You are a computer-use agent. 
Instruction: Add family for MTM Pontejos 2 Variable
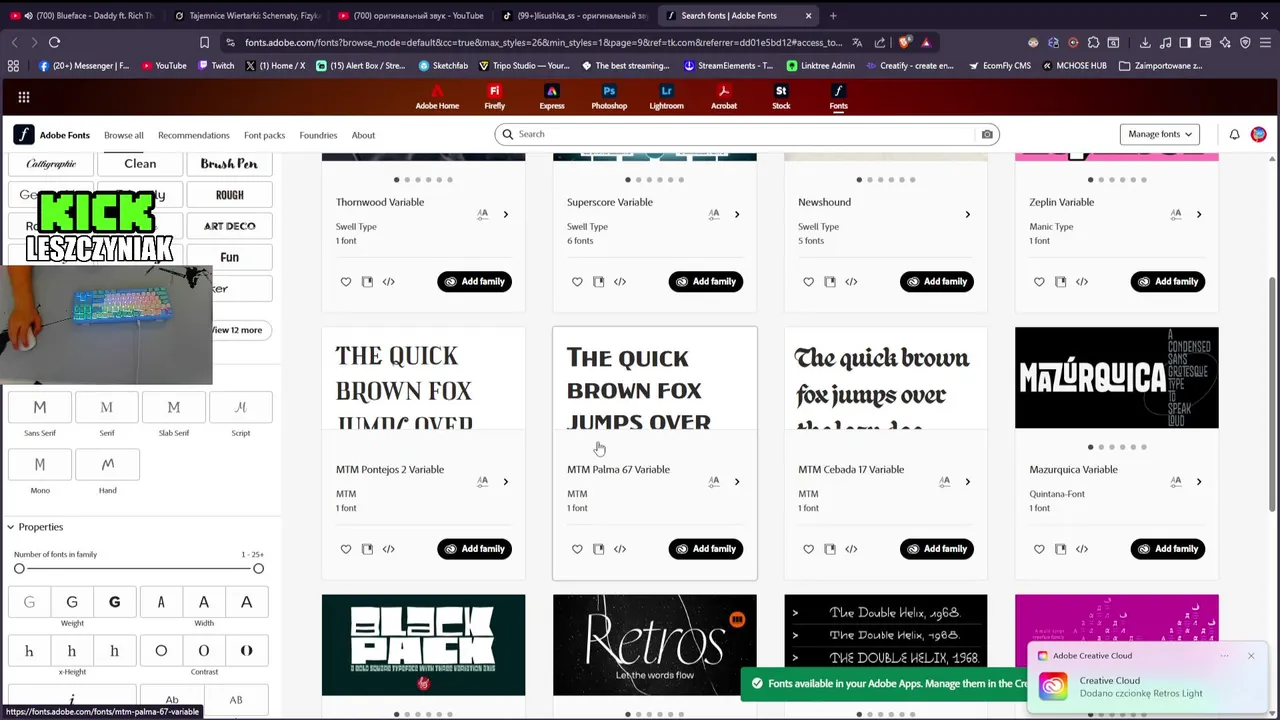click(474, 549)
